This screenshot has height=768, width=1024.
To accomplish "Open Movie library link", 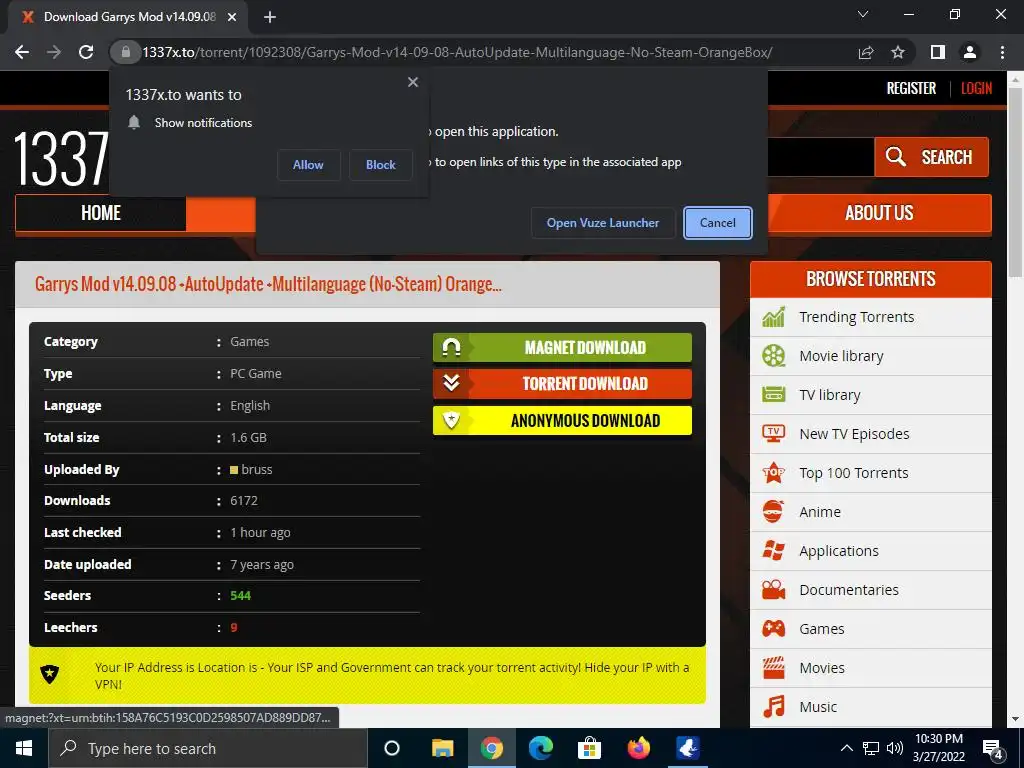I will tap(841, 356).
